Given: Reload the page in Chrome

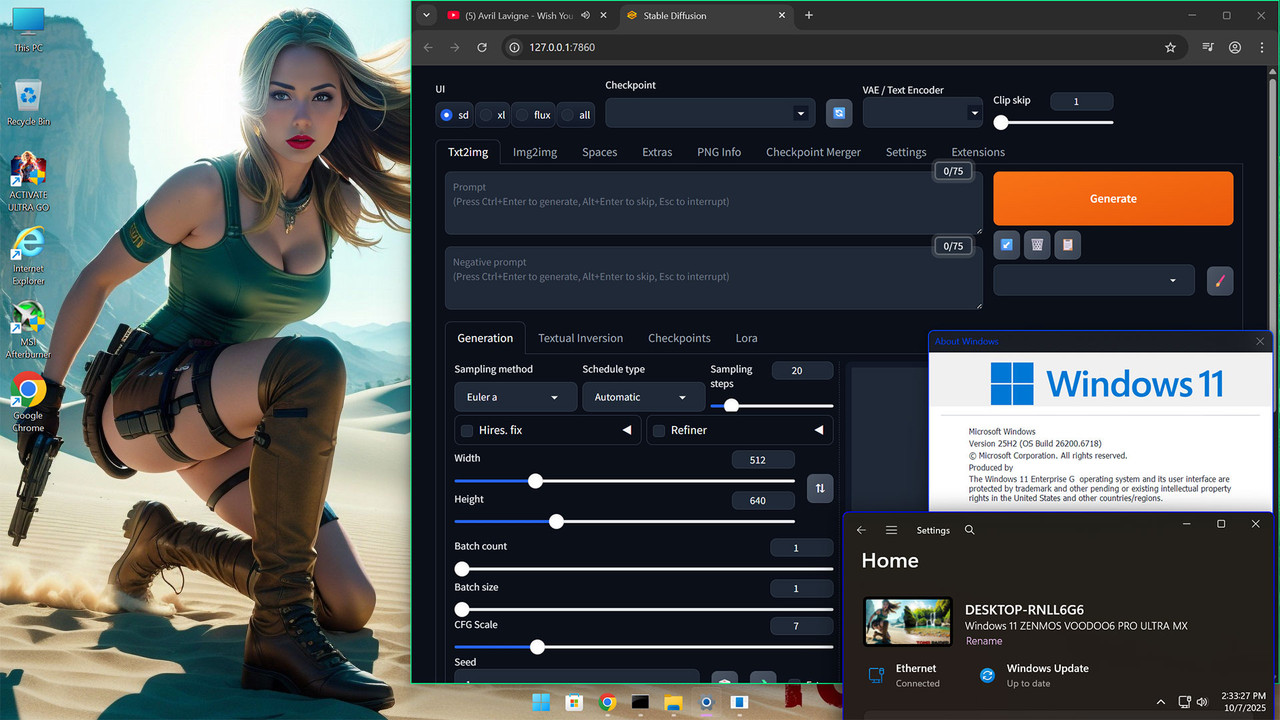Looking at the screenshot, I should click(x=482, y=47).
